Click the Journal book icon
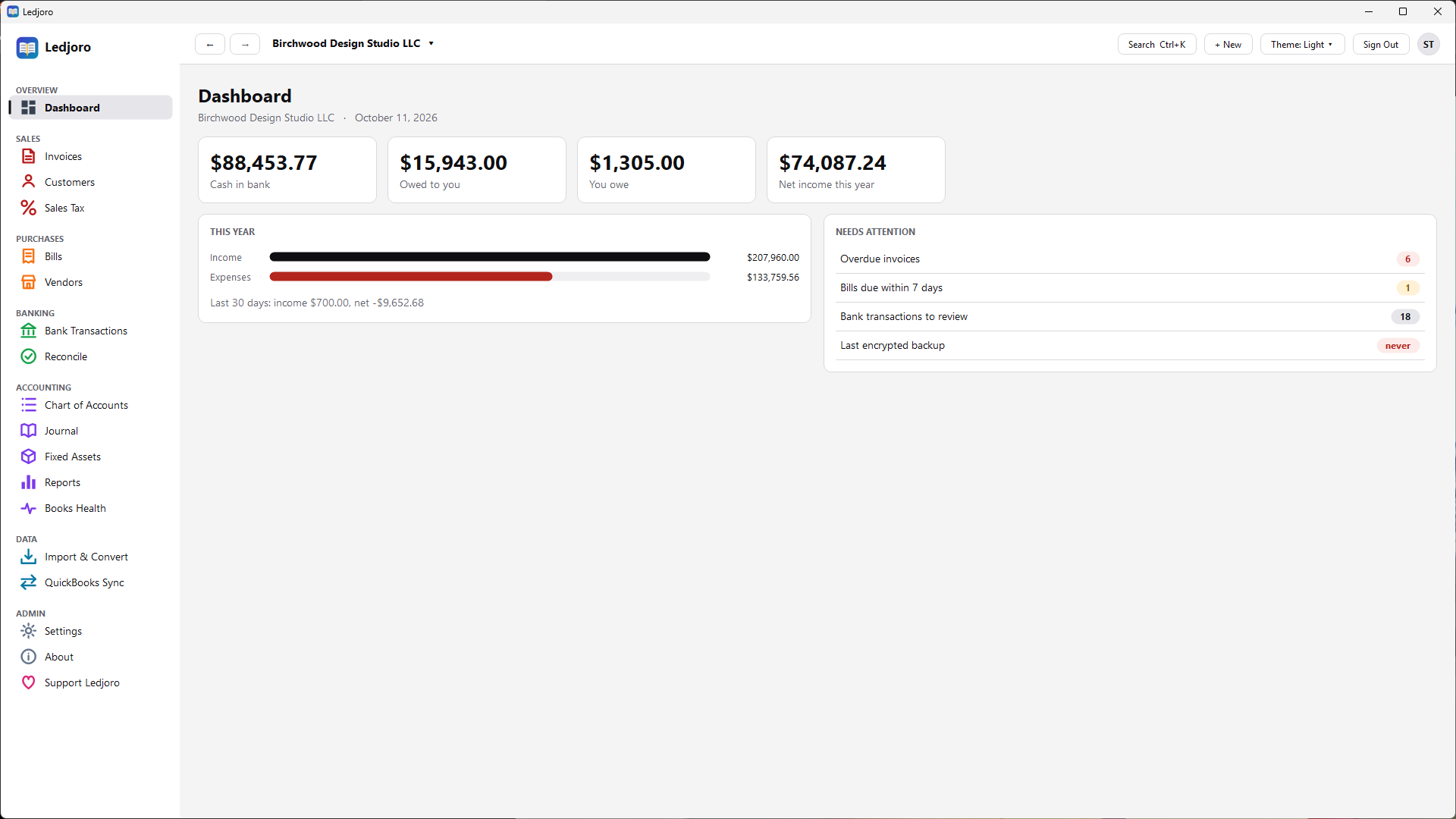This screenshot has height=819, width=1456. [28, 431]
